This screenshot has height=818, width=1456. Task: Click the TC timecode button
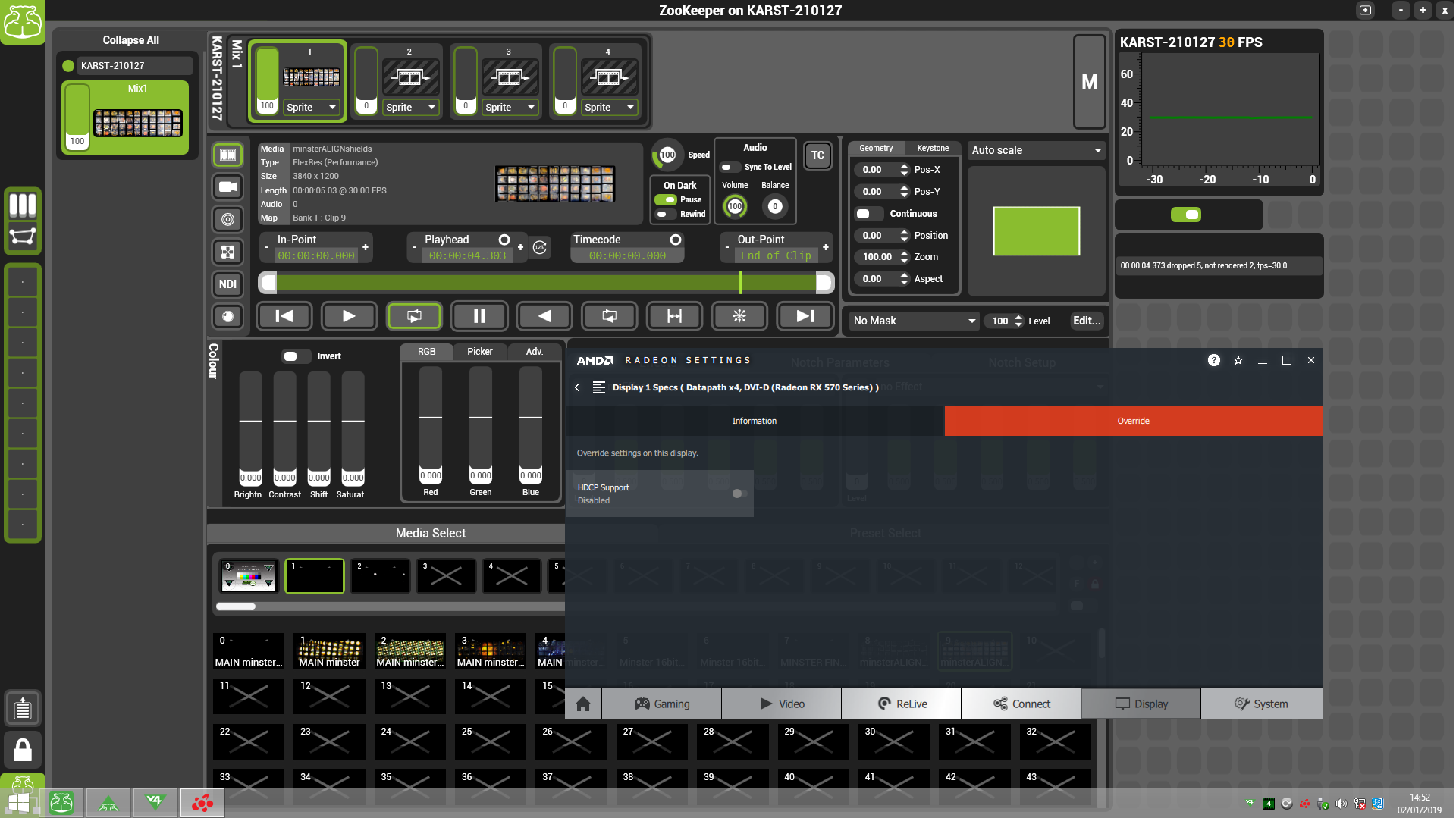click(x=817, y=155)
